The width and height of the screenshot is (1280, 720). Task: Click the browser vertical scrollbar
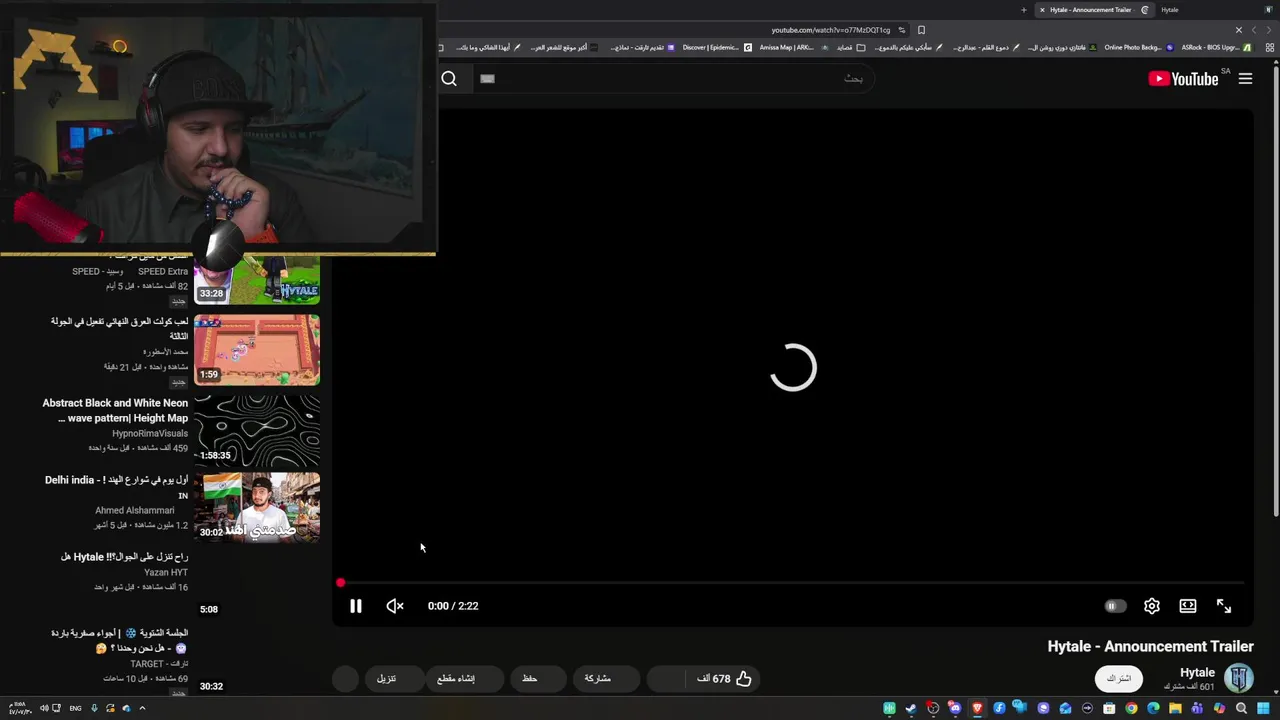[1274, 290]
